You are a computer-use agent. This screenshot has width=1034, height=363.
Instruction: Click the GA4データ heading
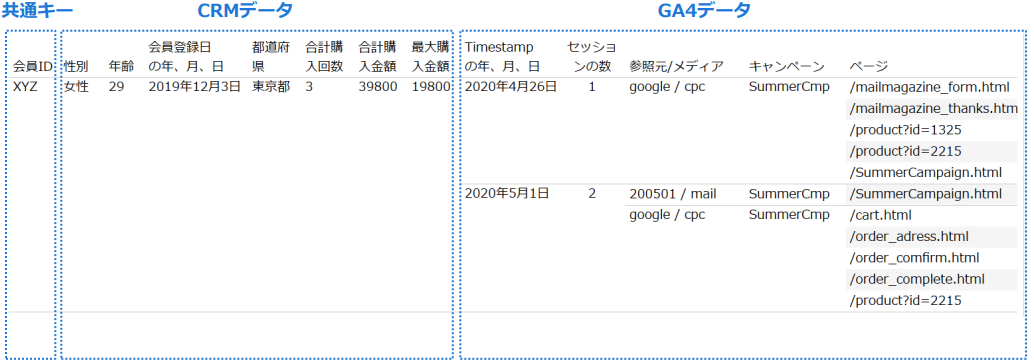coord(705,11)
